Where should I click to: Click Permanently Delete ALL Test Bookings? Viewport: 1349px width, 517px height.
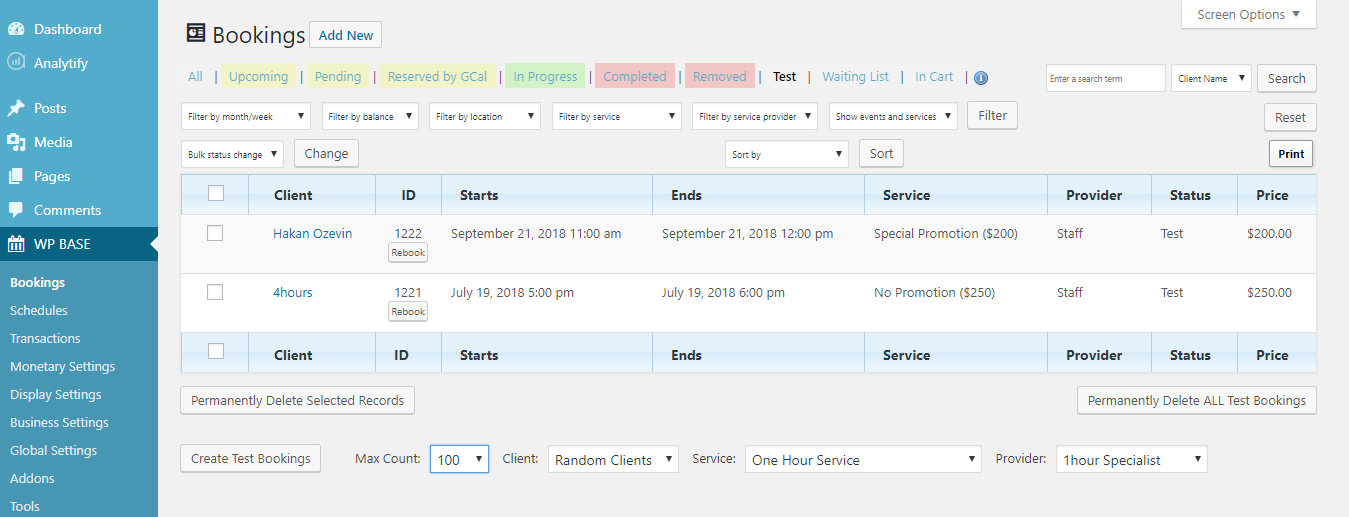tap(1197, 400)
